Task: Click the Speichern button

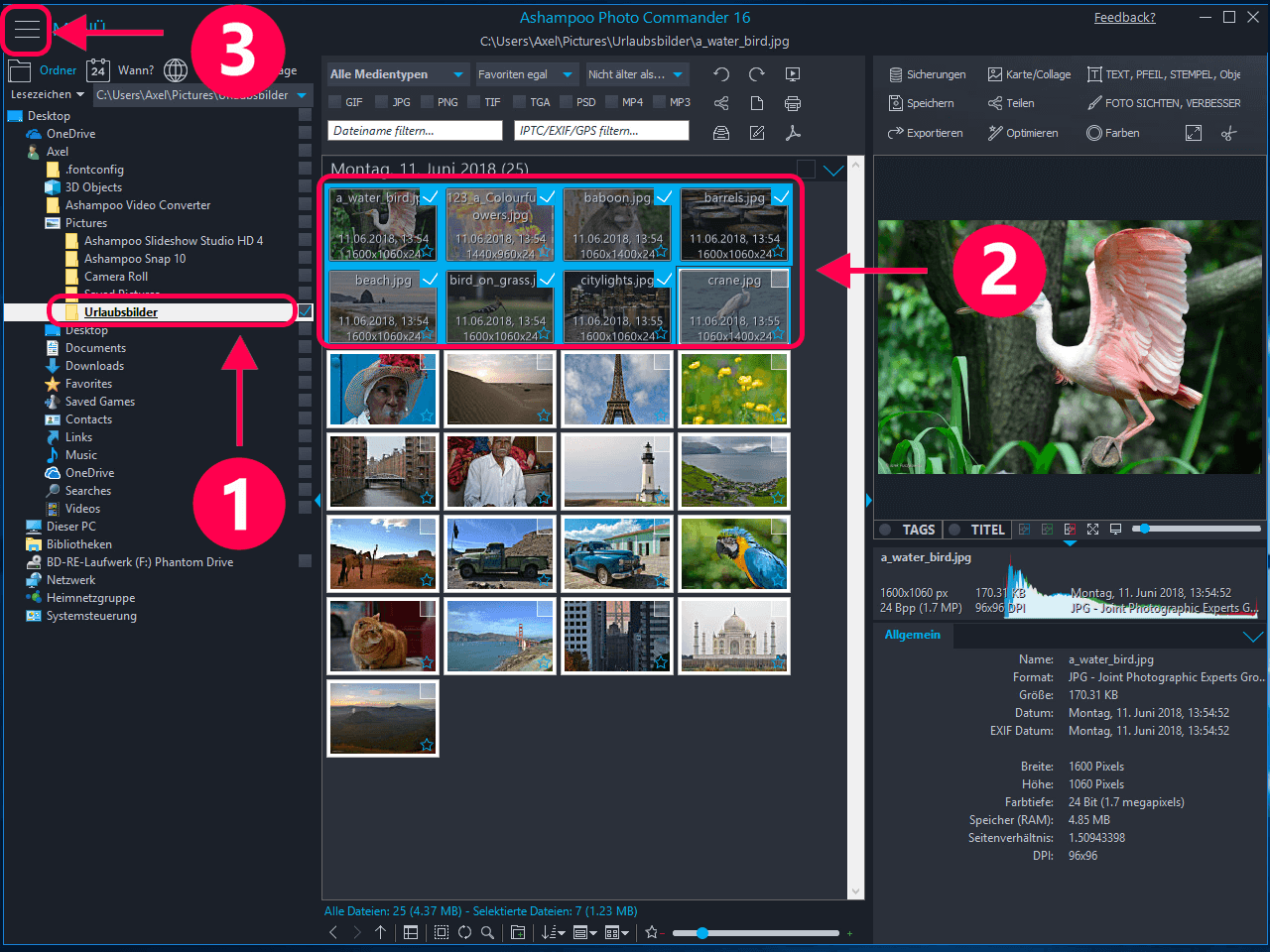Action: point(921,103)
